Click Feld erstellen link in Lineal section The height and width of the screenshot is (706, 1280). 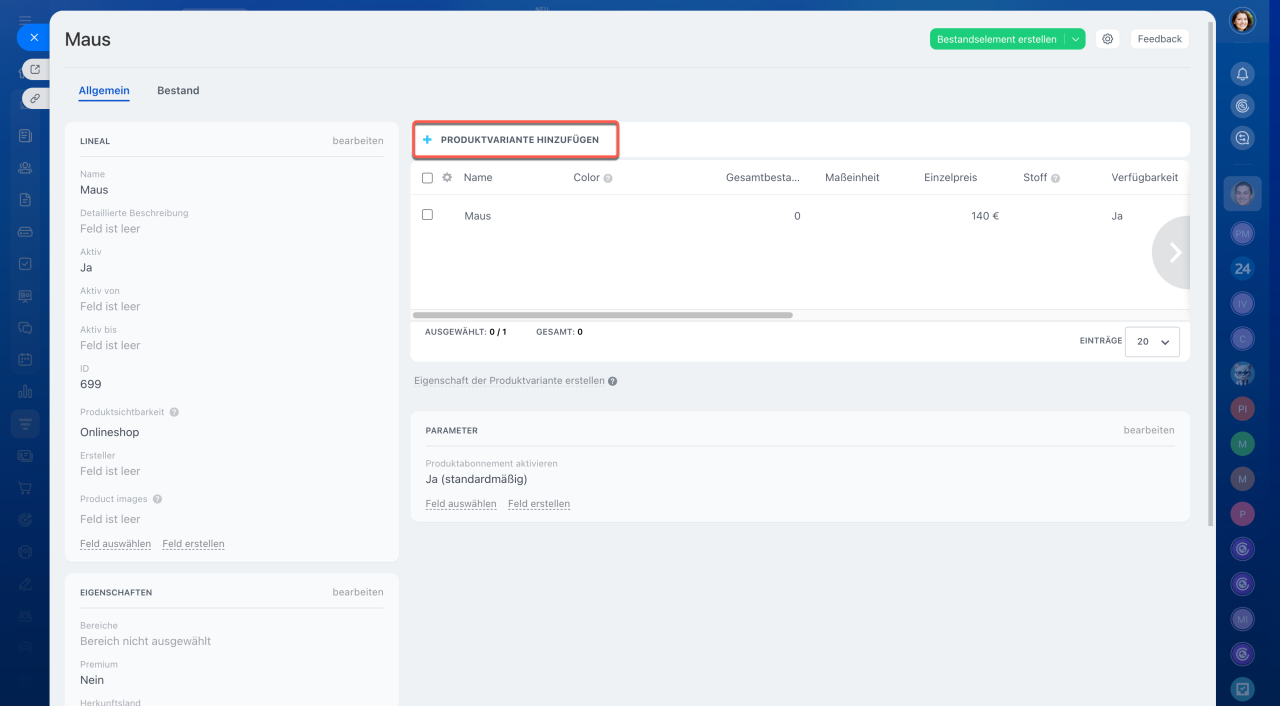coord(193,544)
